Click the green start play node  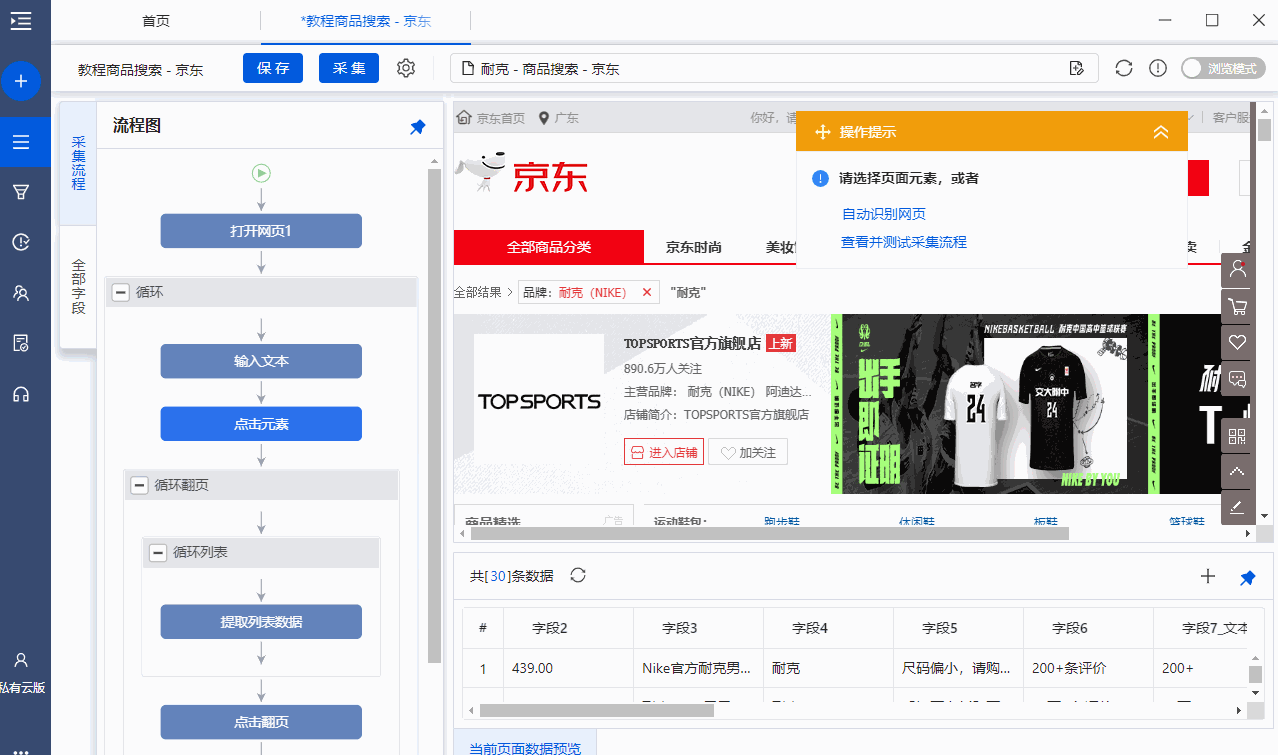tap(261, 173)
